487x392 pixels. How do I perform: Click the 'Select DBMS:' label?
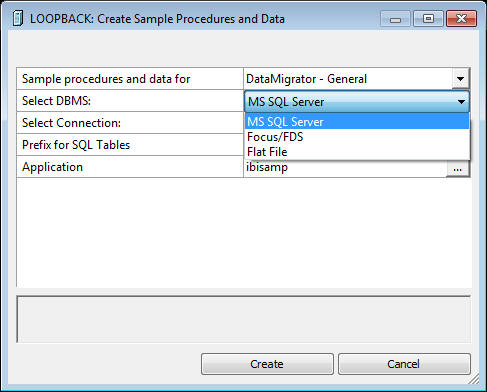[56, 101]
